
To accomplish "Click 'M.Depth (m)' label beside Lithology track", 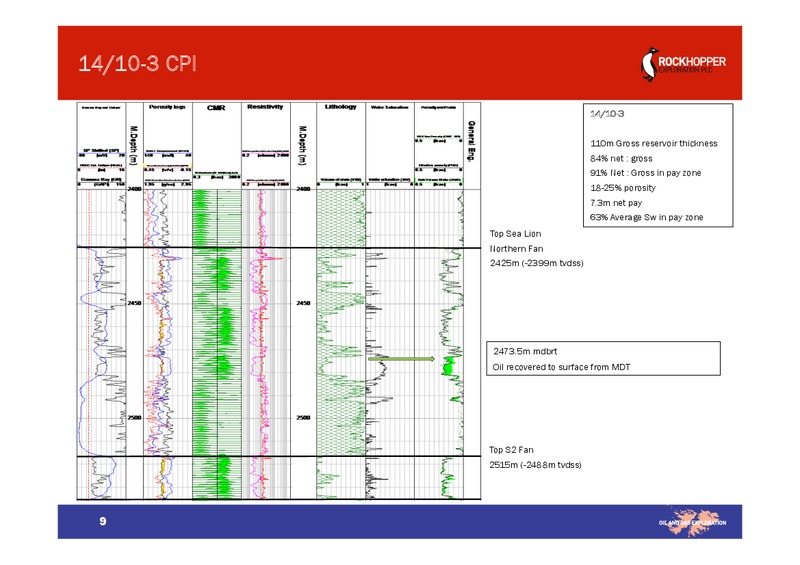I will [303, 145].
